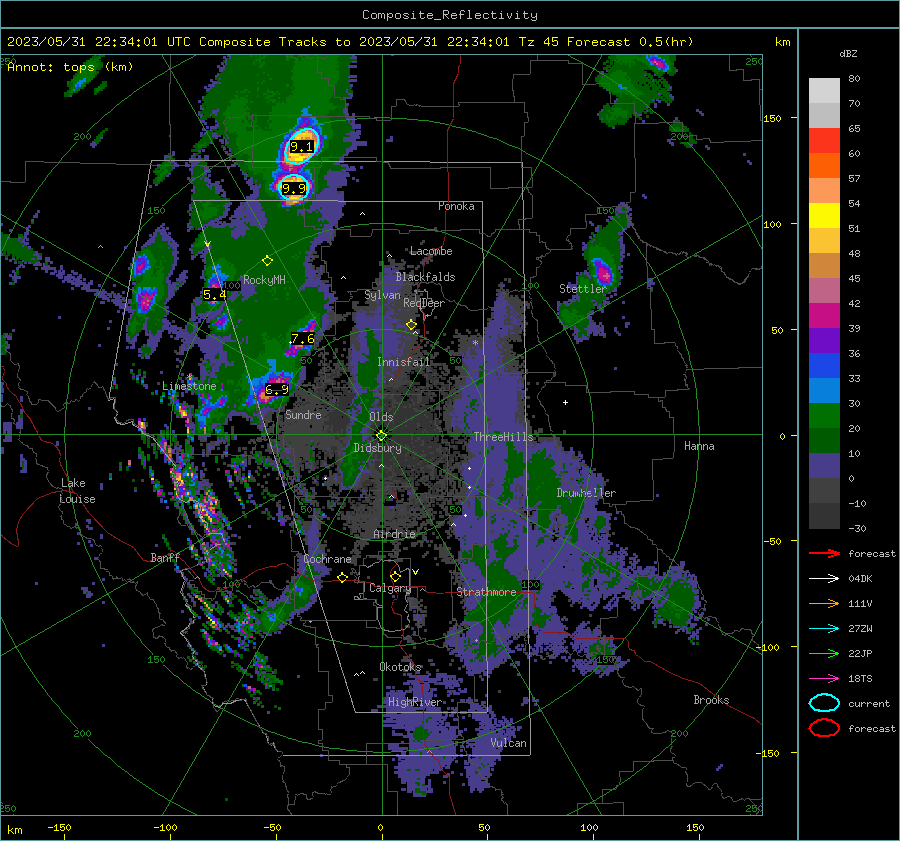Click the storm top label 5.4
Screen dimensions: 900x841
pyautogui.click(x=215, y=295)
